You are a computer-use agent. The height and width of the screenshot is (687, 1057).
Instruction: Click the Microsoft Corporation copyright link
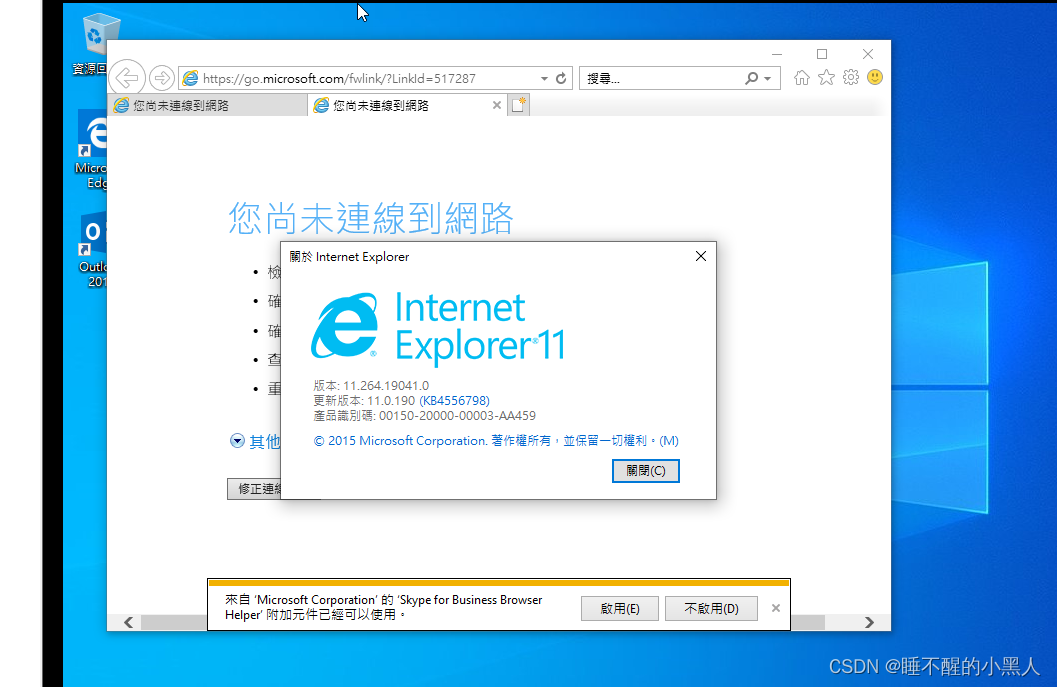point(496,441)
